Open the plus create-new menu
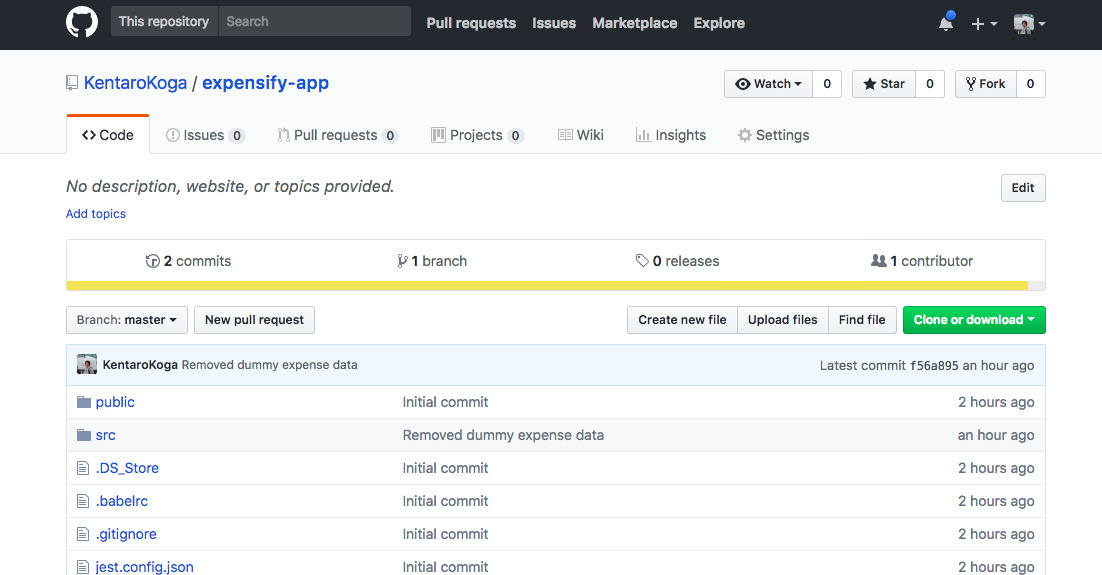1102x575 pixels. [x=983, y=23]
